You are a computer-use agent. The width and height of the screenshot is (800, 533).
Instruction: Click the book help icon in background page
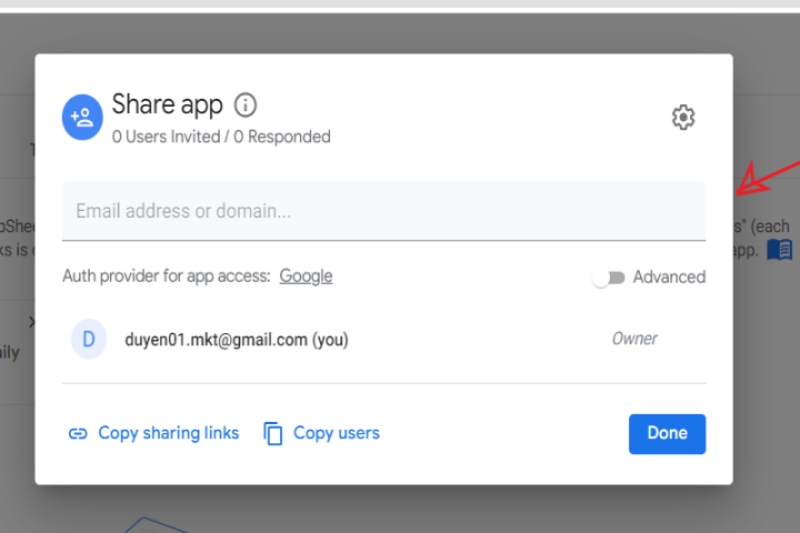click(780, 250)
